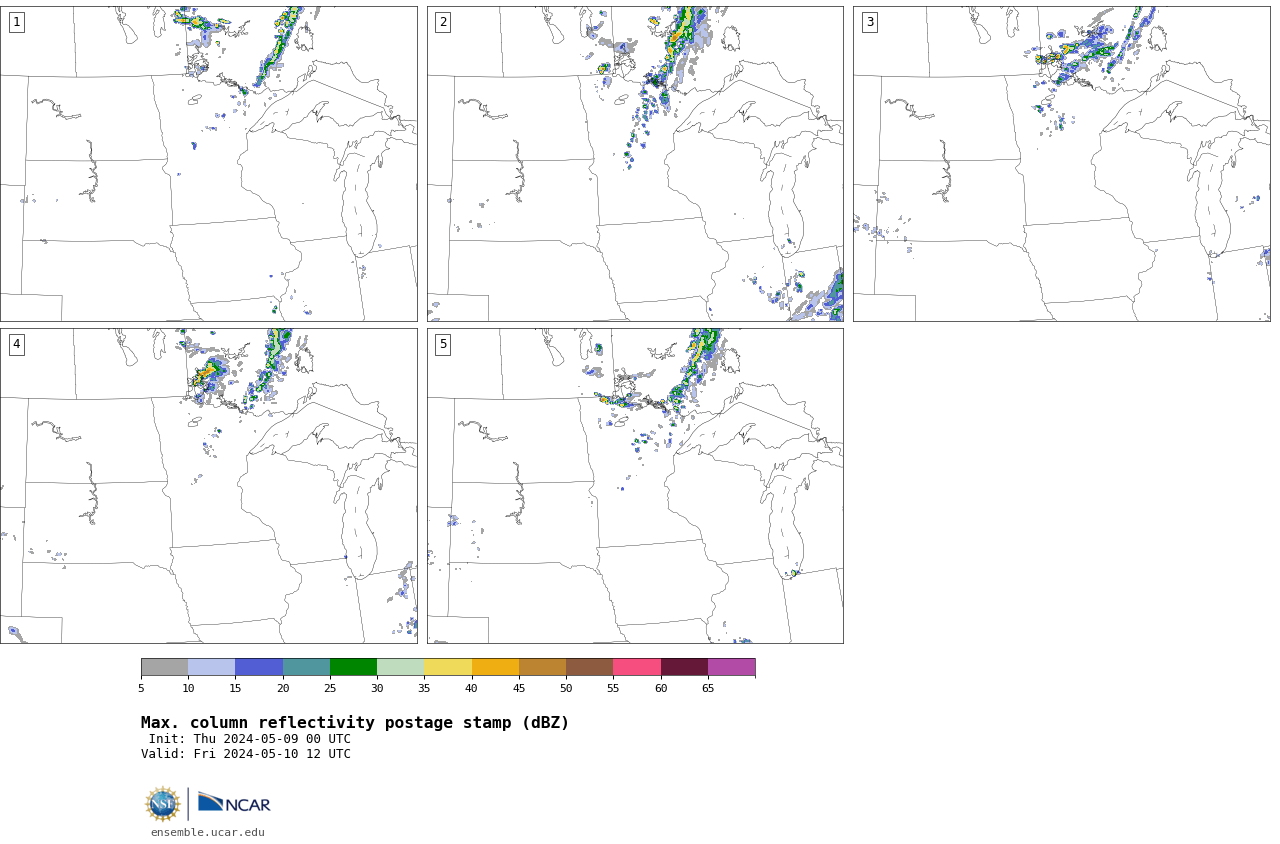Image resolution: width=1280 pixels, height=844 pixels.
Task: Click the NCAR logo
Action: coord(234,804)
